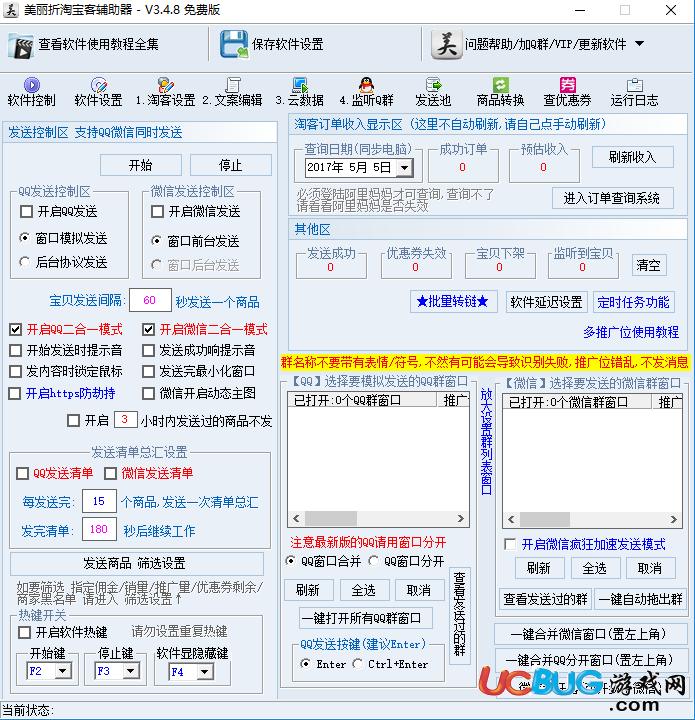Open the 软件设置 tab icon
The image size is (695, 720).
click(99, 85)
